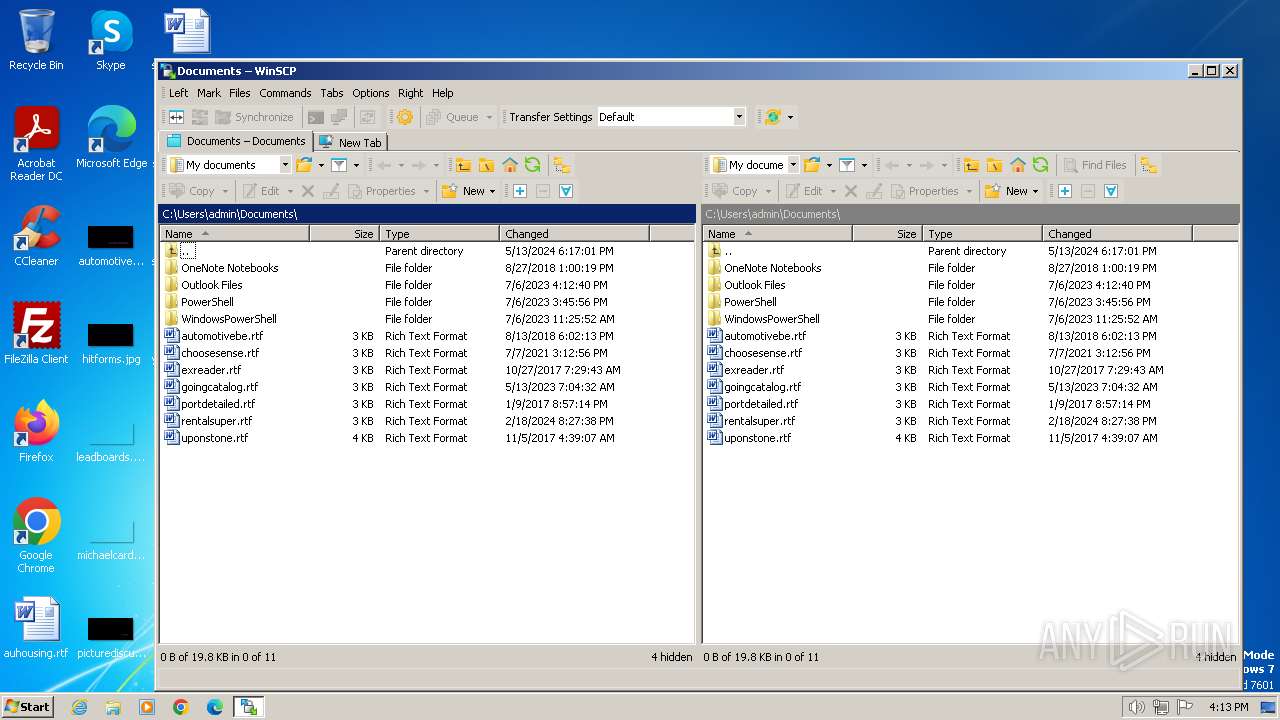Click Internet Explorer icon in taskbar
The image size is (1280, 720).
click(x=79, y=707)
